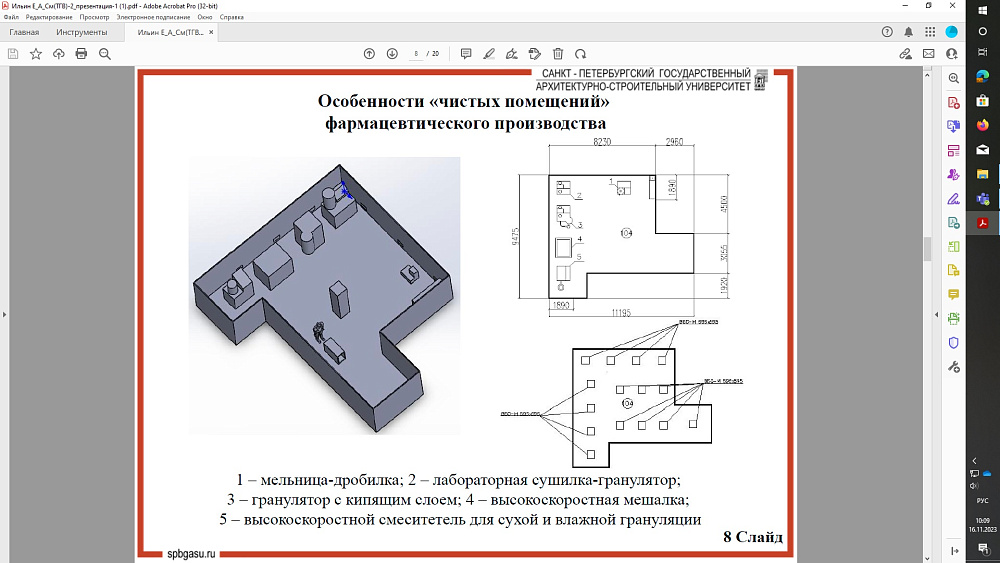Image resolution: width=1000 pixels, height=563 pixels.
Task: Open the find text magnifier
Action: pyautogui.click(x=105, y=54)
